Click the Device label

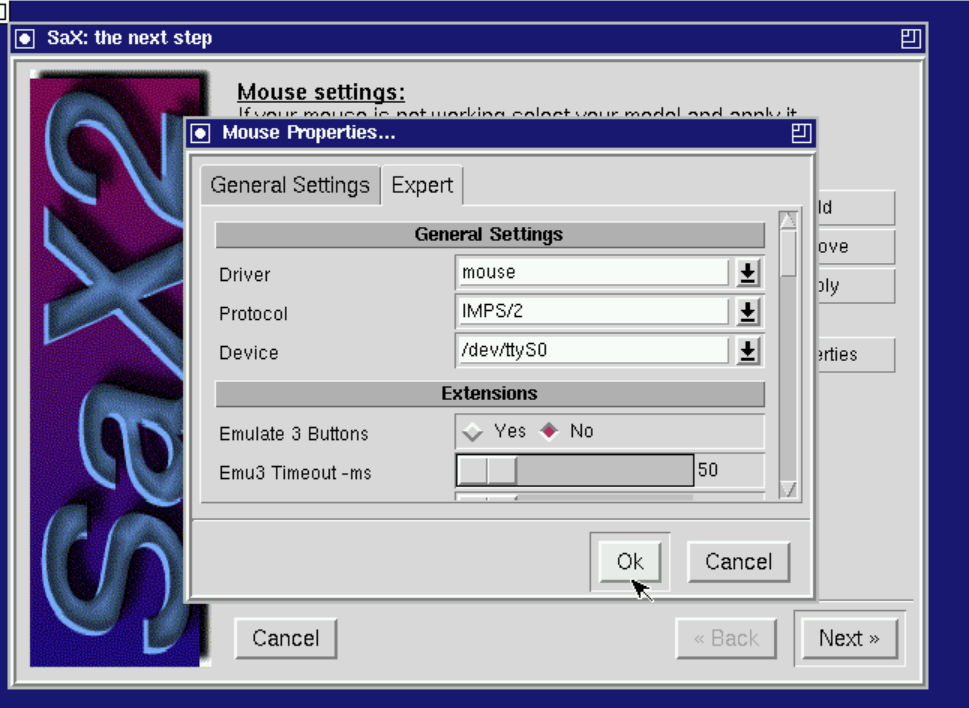click(248, 353)
